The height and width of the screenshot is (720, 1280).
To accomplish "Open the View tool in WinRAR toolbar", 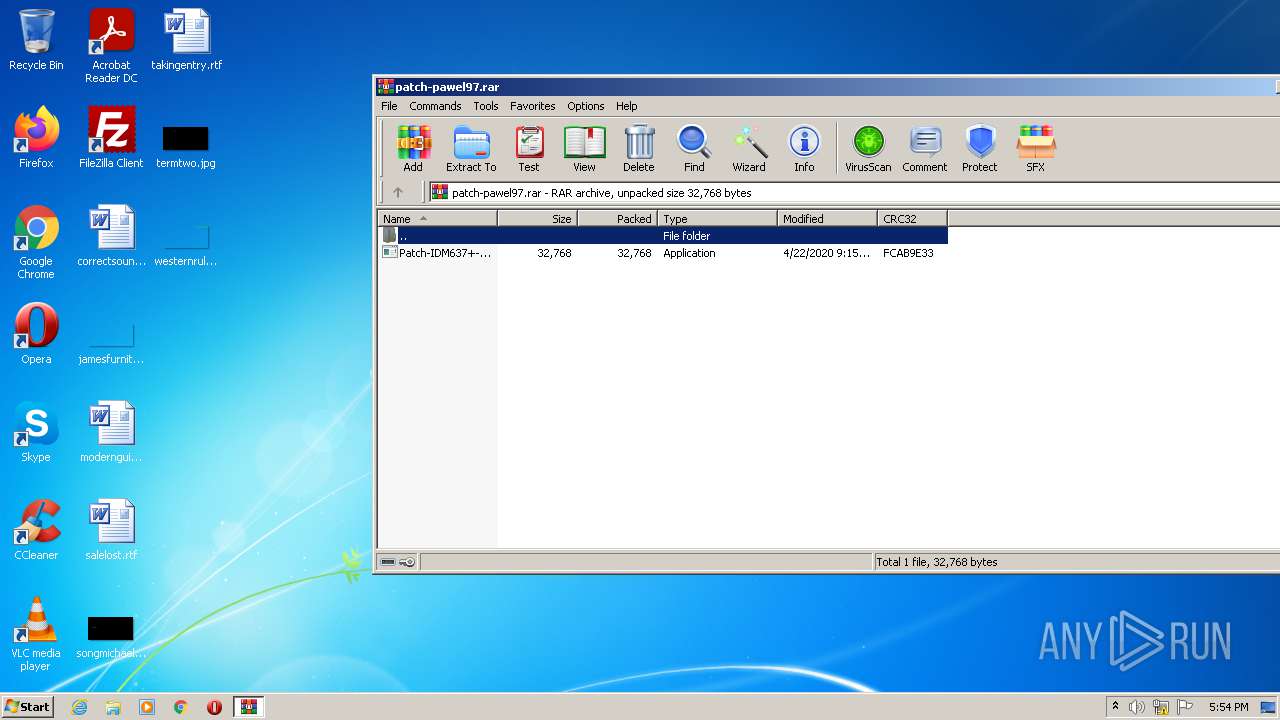I will [x=584, y=148].
